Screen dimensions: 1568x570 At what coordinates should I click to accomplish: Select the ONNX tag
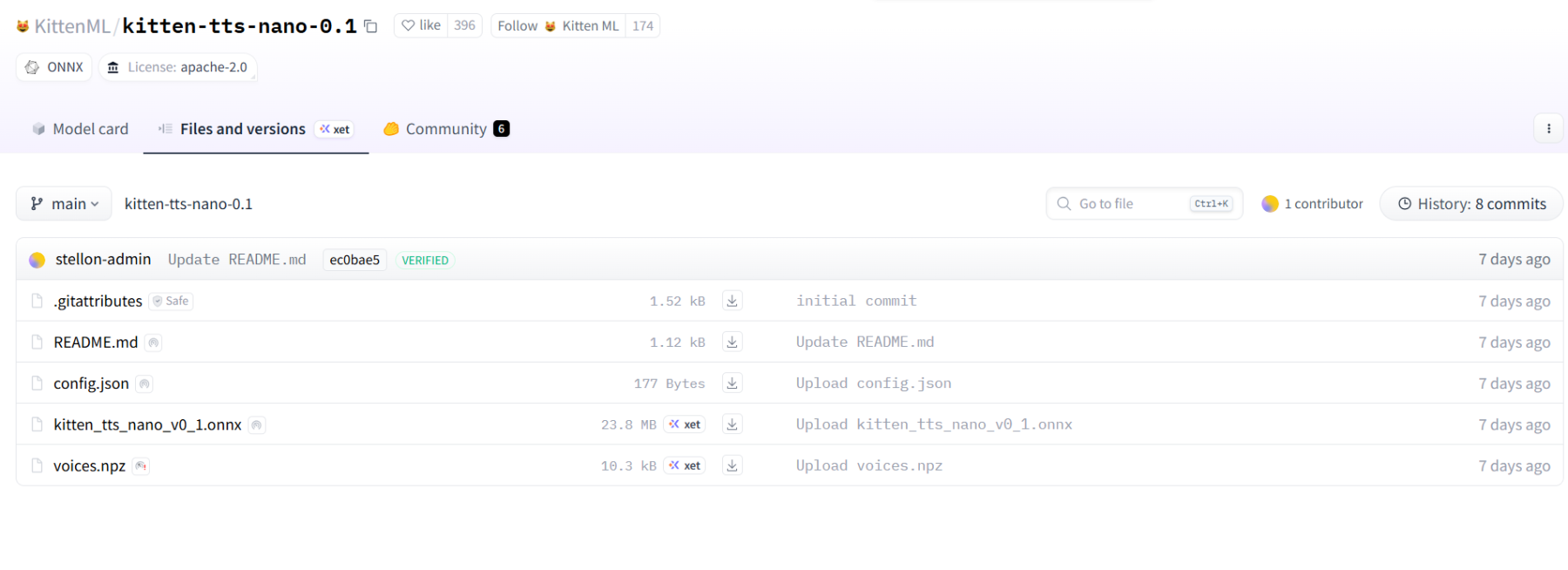coord(54,67)
